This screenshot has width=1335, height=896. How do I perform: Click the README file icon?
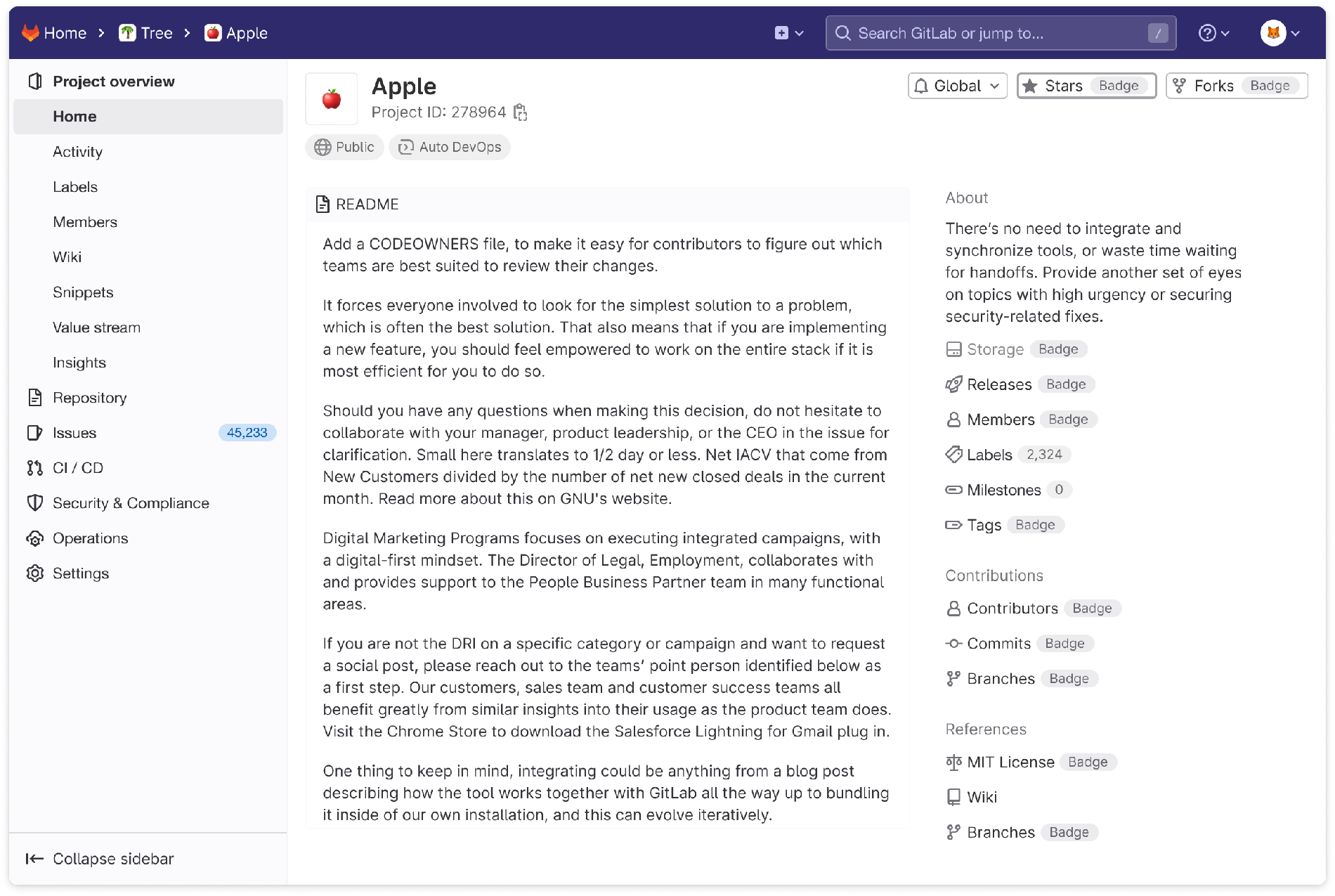(x=323, y=204)
